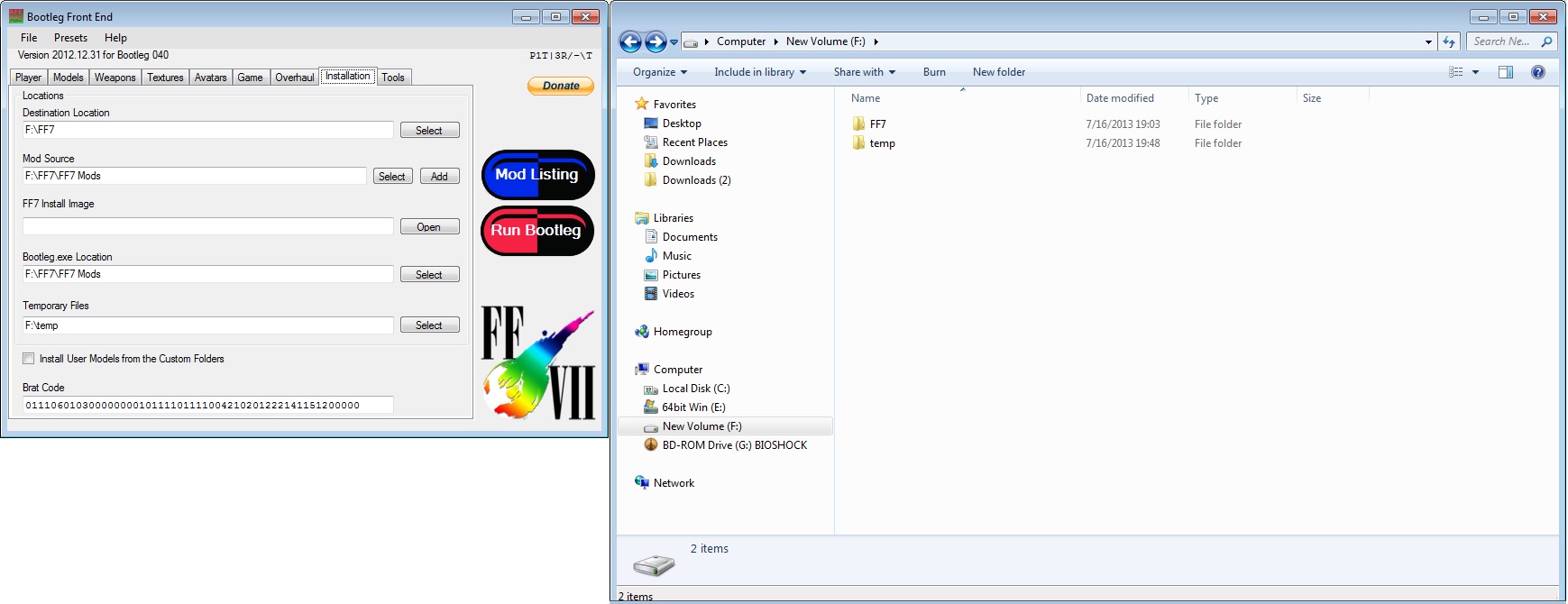Click the Desktop icon in Favorites

pos(651,123)
